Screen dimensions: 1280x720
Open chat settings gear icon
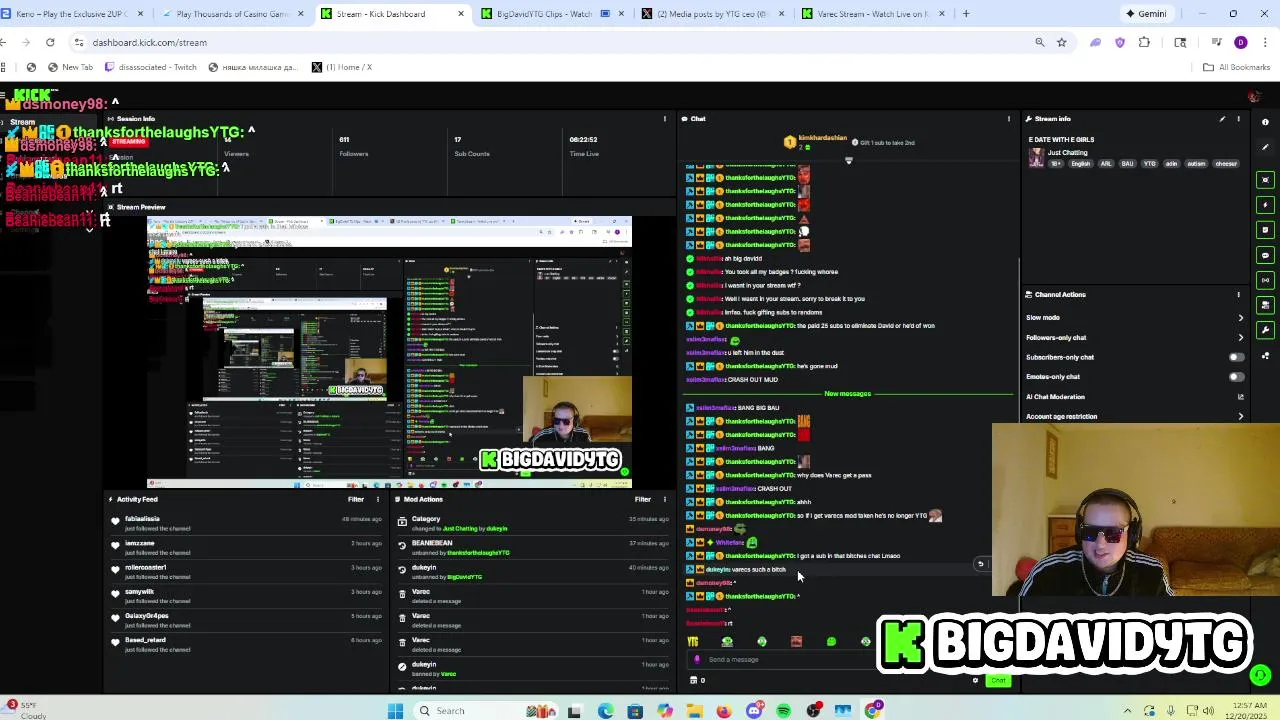pyautogui.click(x=975, y=680)
